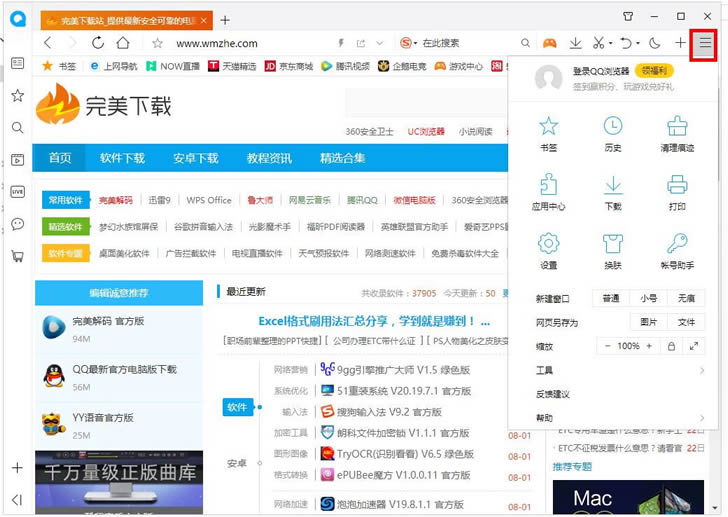Click the scissors screenshot tool
Image resolution: width=728 pixels, height=517 pixels.
(x=598, y=43)
